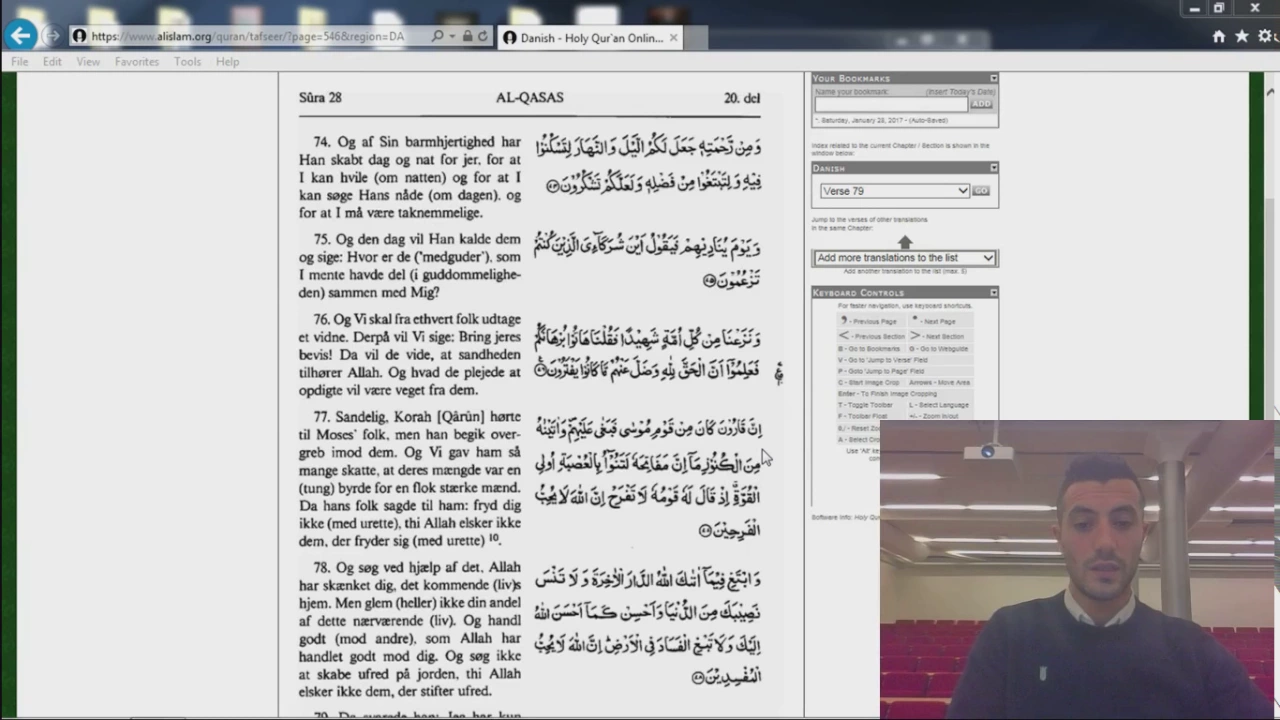Open the browser Home icon
The height and width of the screenshot is (720, 1280).
tap(1218, 36)
